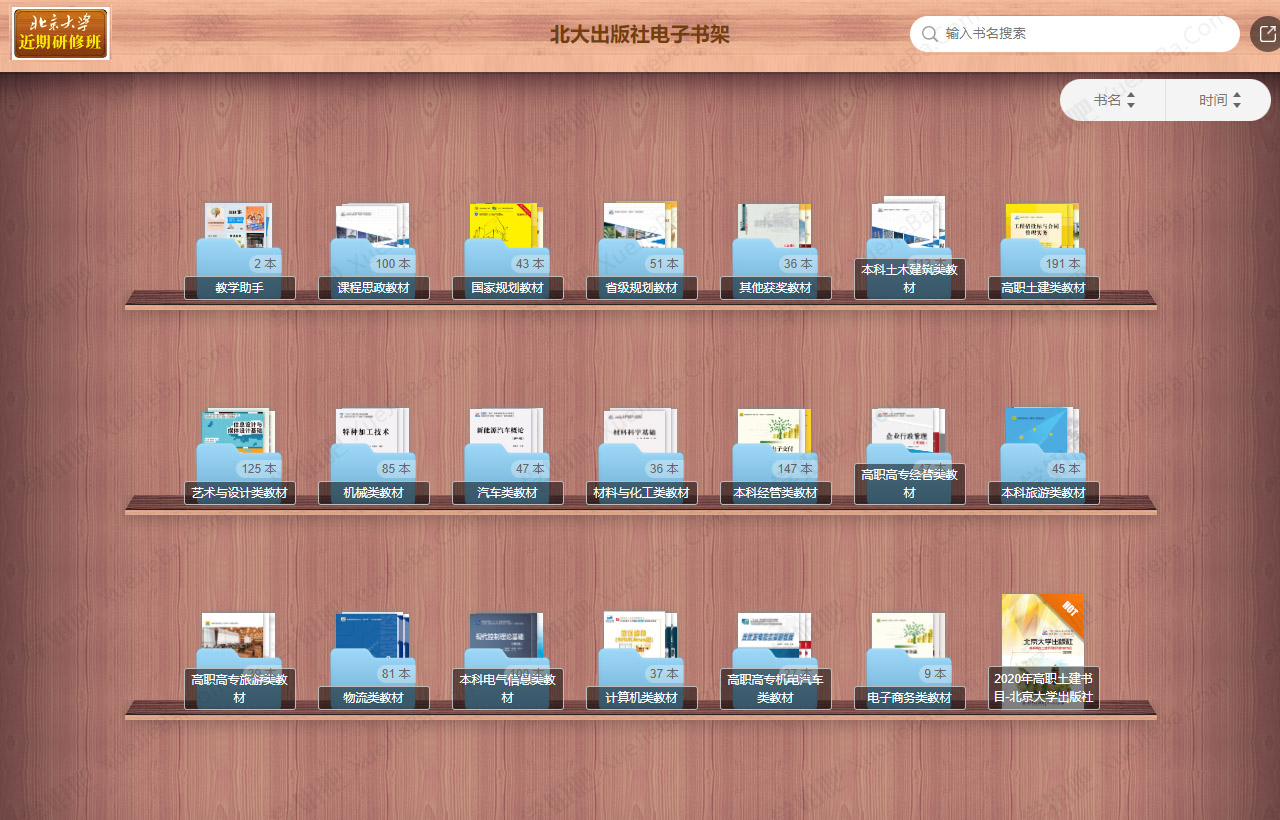Open the 本科经管类教材 folder
1280x820 pixels.
coord(775,455)
